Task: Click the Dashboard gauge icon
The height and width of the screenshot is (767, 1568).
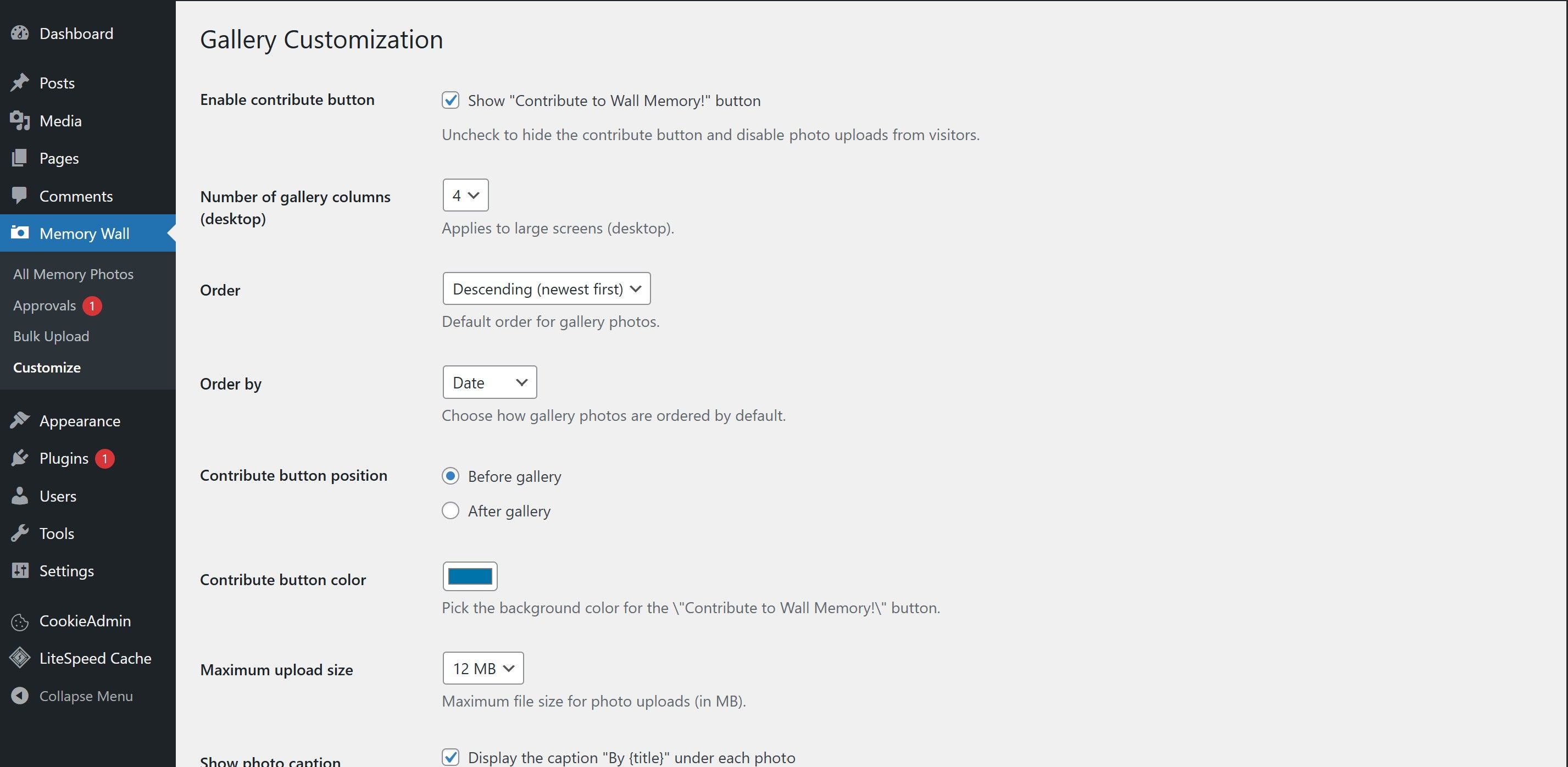Action: click(19, 34)
